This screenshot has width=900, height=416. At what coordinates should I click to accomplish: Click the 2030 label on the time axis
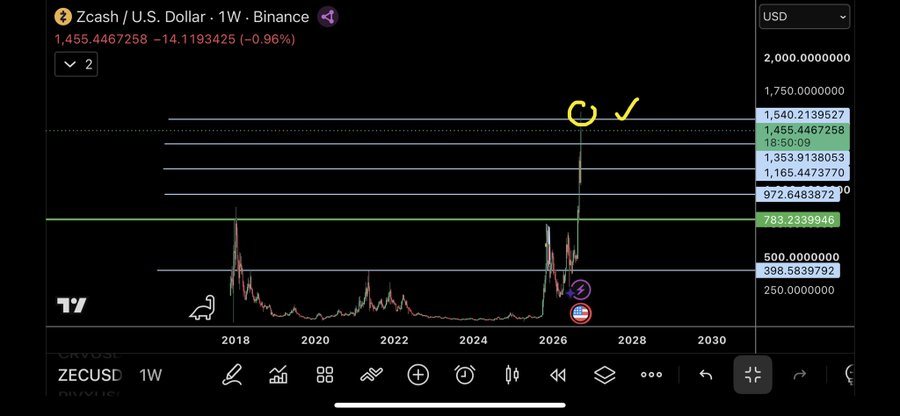[712, 340]
